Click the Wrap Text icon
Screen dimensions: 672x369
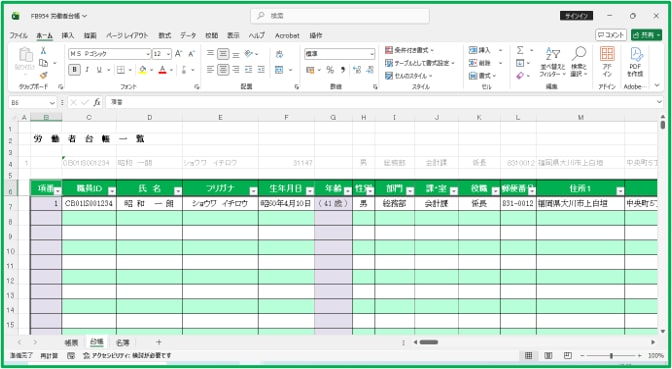click(279, 54)
